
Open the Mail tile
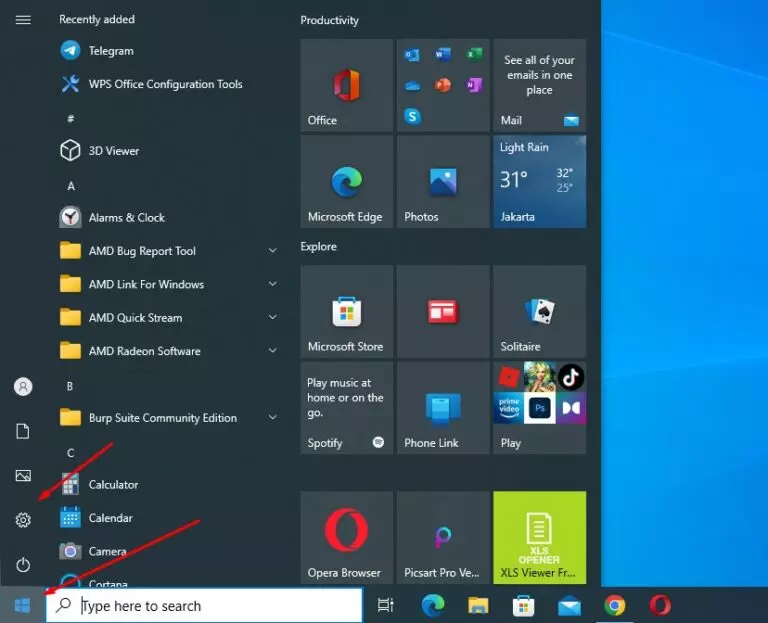coord(539,85)
